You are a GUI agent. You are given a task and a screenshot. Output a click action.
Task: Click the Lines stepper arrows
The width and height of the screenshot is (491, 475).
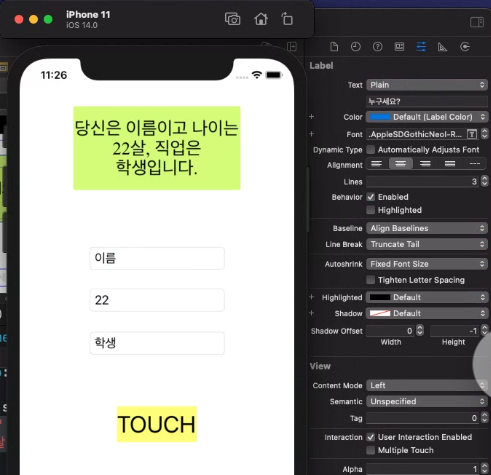[x=484, y=181]
